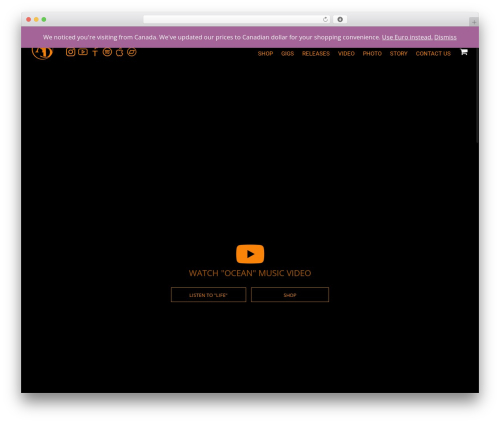Image resolution: width=500 pixels, height=423 pixels.
Task: Play the Ocean music video
Action: (x=250, y=254)
